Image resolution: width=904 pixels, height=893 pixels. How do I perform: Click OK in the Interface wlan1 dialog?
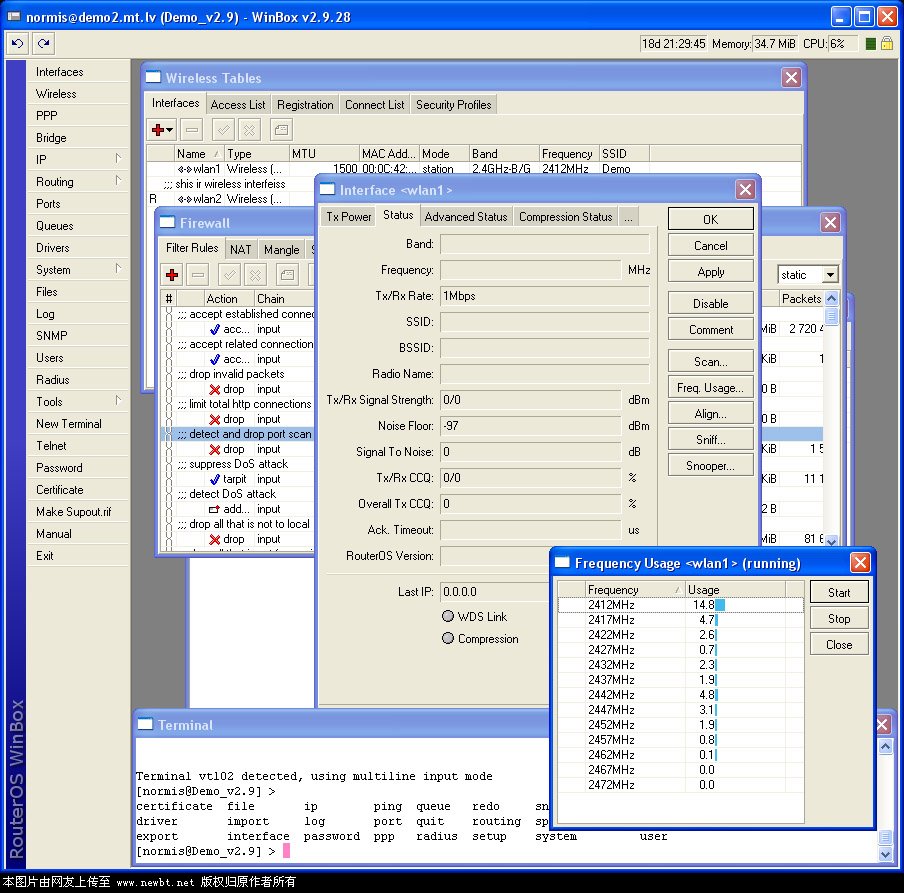710,219
